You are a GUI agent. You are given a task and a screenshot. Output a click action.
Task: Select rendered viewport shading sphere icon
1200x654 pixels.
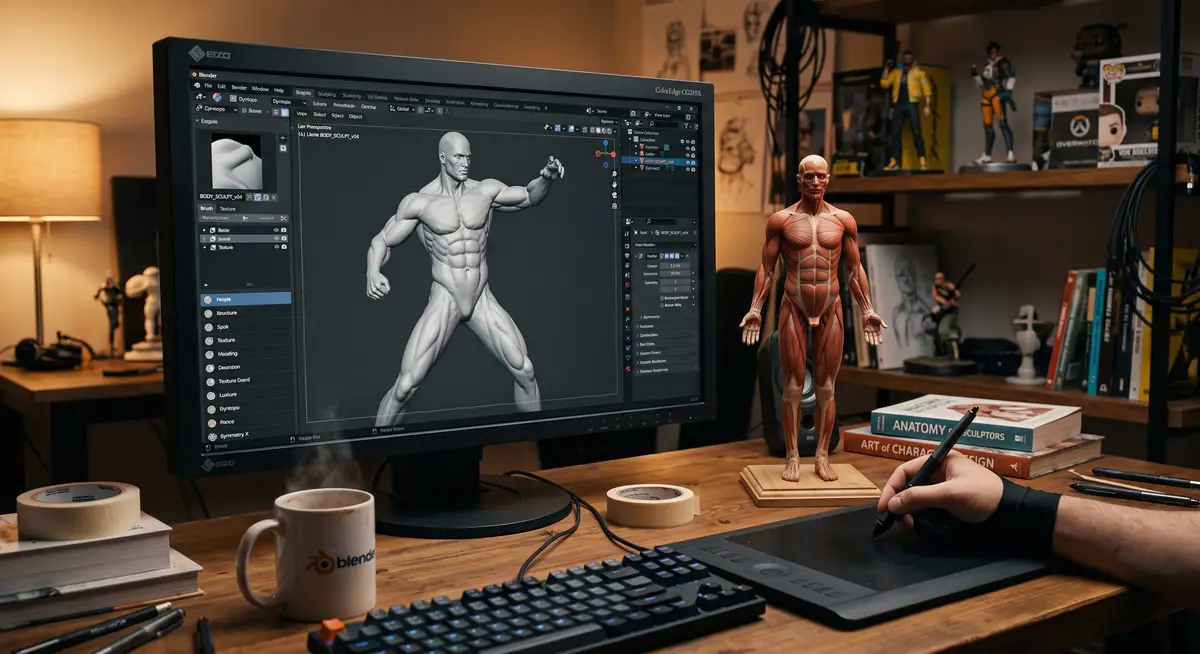[610, 131]
